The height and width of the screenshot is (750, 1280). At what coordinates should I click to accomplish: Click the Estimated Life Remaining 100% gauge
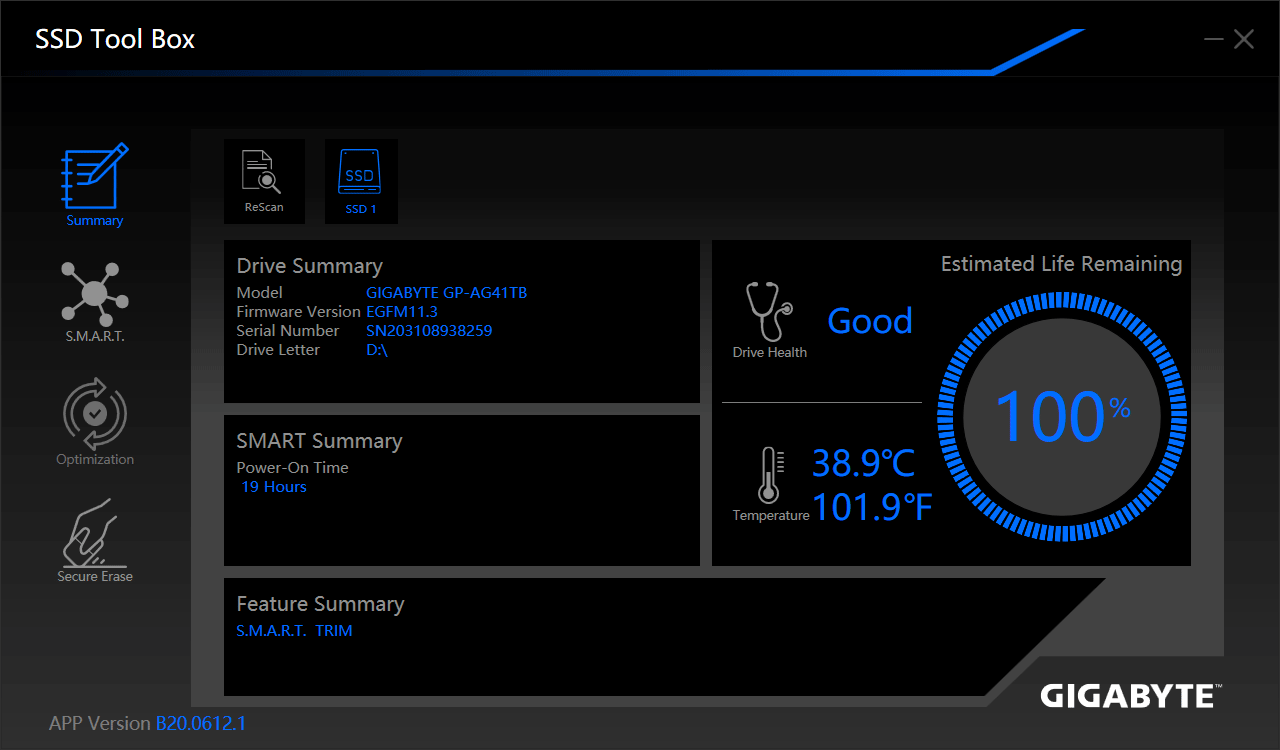[x=1061, y=416]
